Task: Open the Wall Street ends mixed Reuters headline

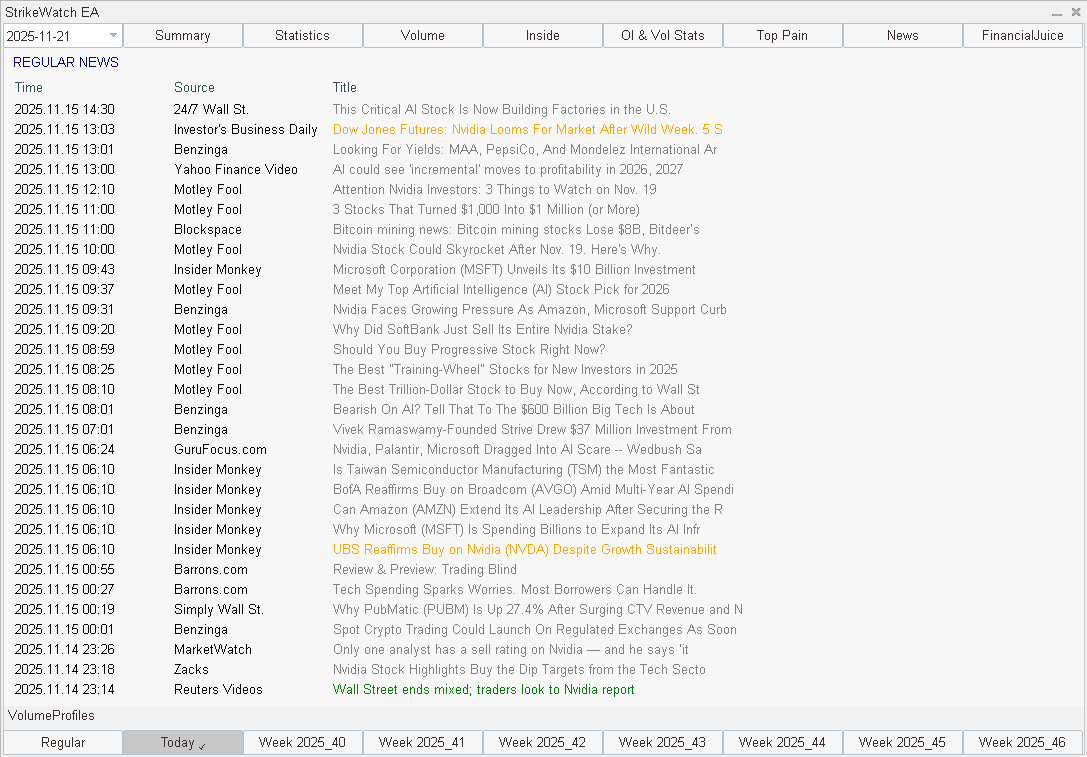Action: click(484, 689)
